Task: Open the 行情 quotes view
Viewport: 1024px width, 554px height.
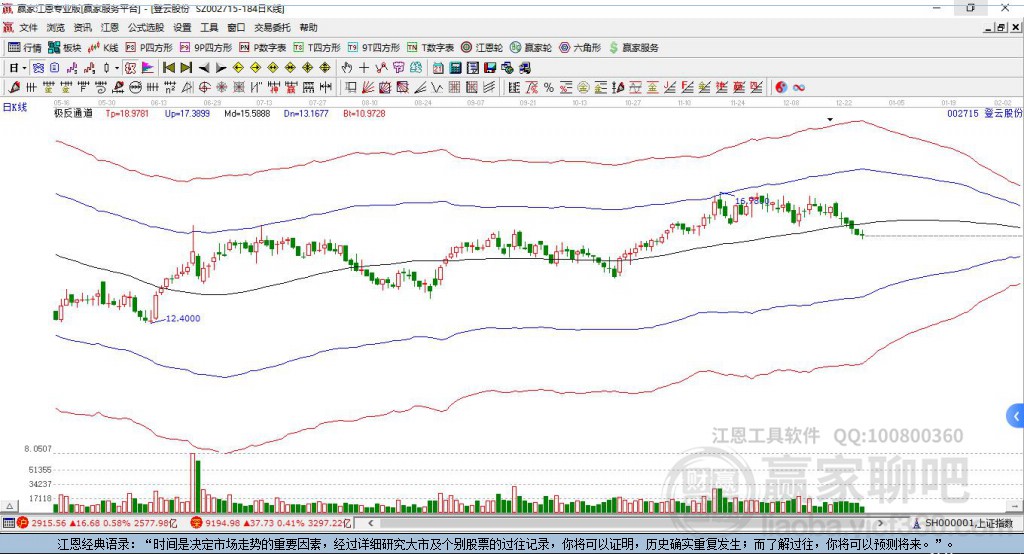Action: point(25,48)
